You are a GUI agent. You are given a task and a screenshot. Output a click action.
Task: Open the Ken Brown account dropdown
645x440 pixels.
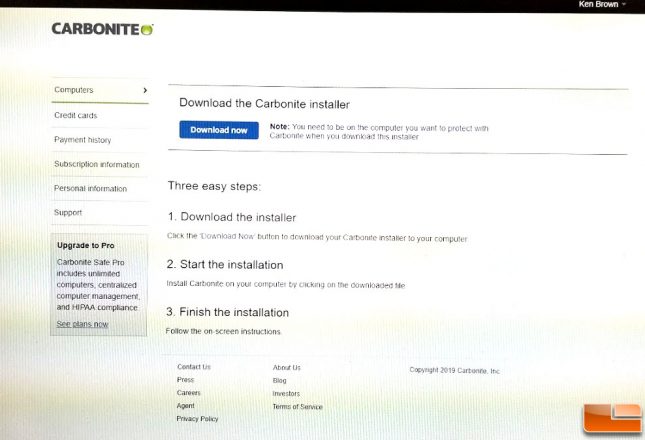[602, 4]
